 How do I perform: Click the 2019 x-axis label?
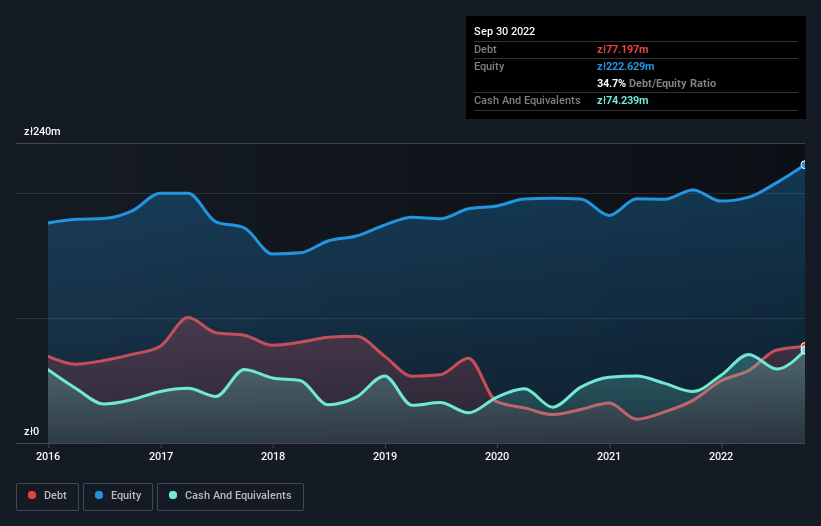[x=385, y=456]
